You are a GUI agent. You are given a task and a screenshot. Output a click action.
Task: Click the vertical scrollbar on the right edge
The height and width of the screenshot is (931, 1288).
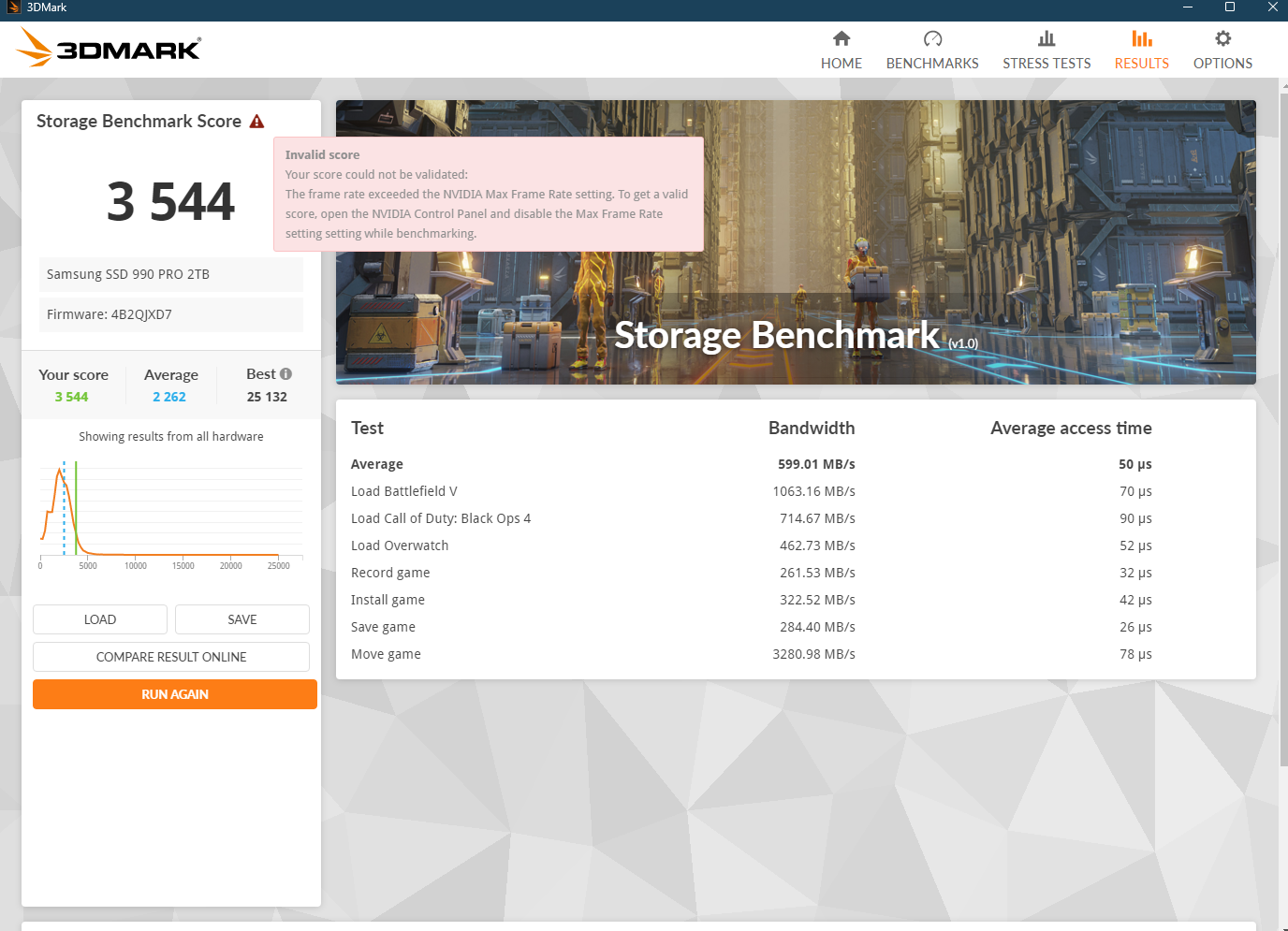tap(1282, 421)
